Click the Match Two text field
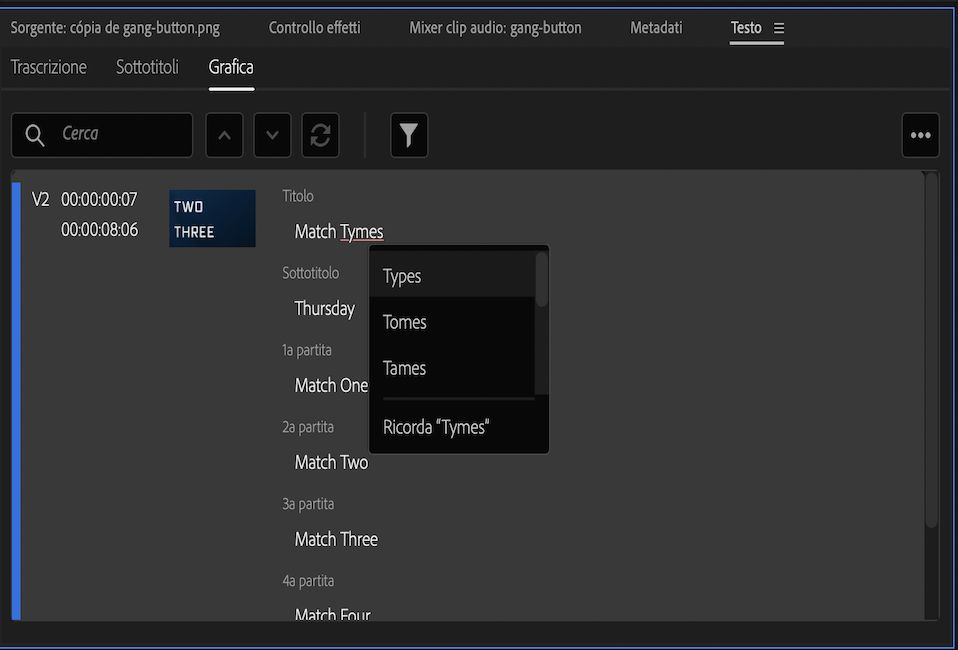Viewport: 958px width, 650px height. point(331,462)
